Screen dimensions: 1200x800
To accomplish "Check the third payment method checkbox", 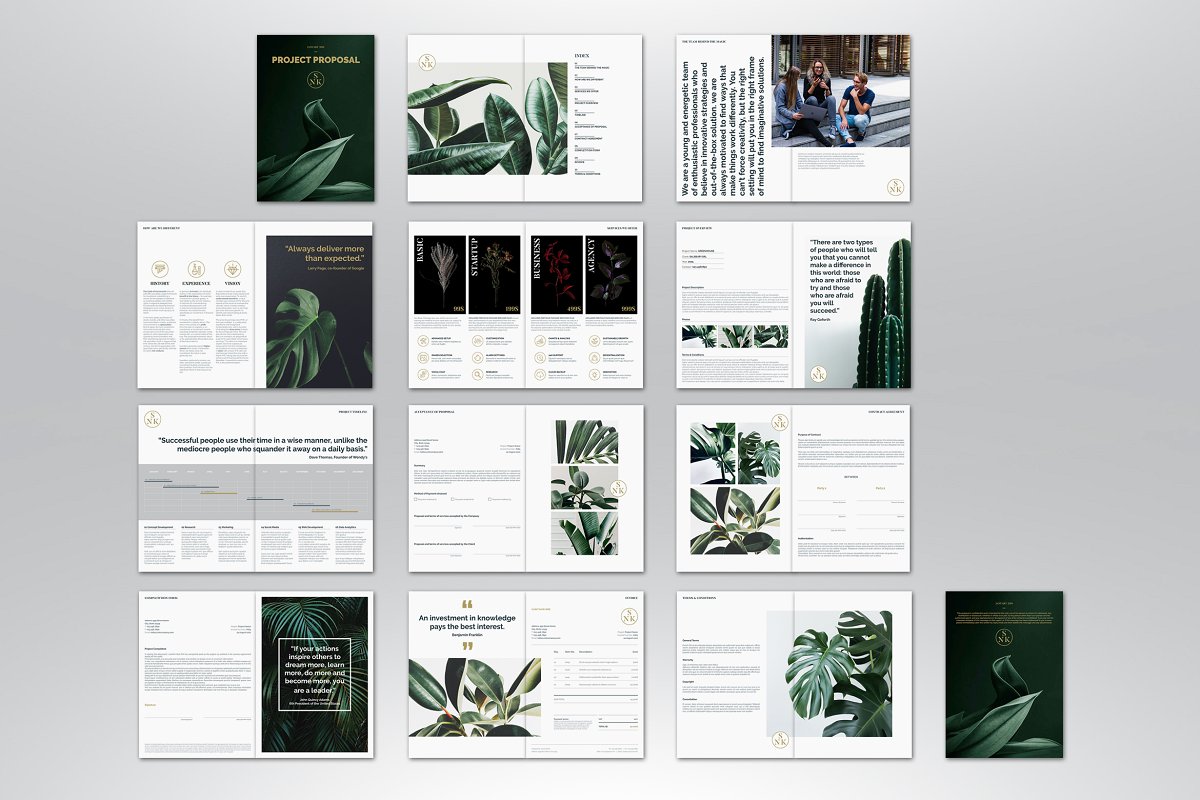I will point(490,498).
